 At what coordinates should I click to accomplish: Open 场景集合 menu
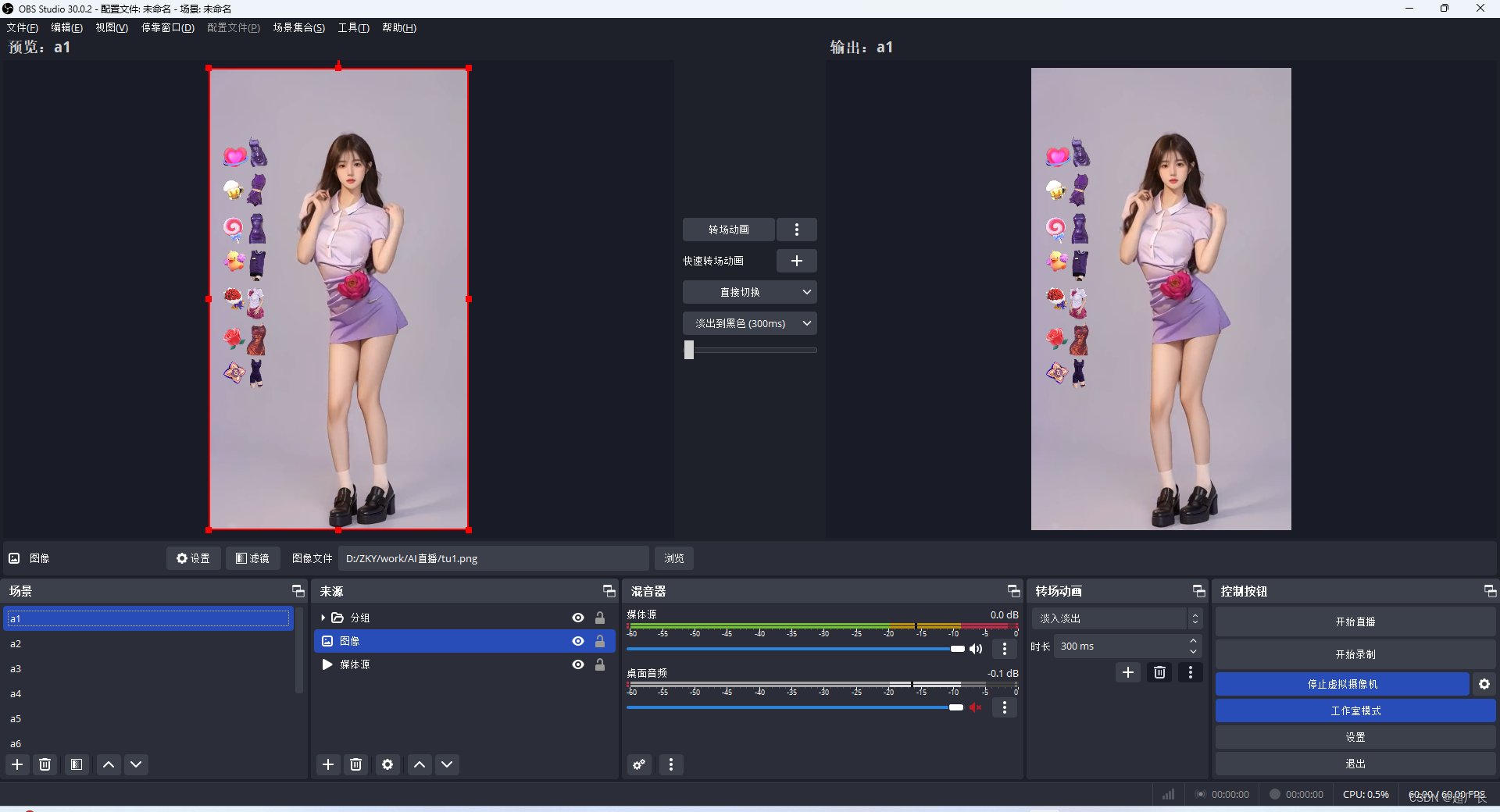pos(298,27)
